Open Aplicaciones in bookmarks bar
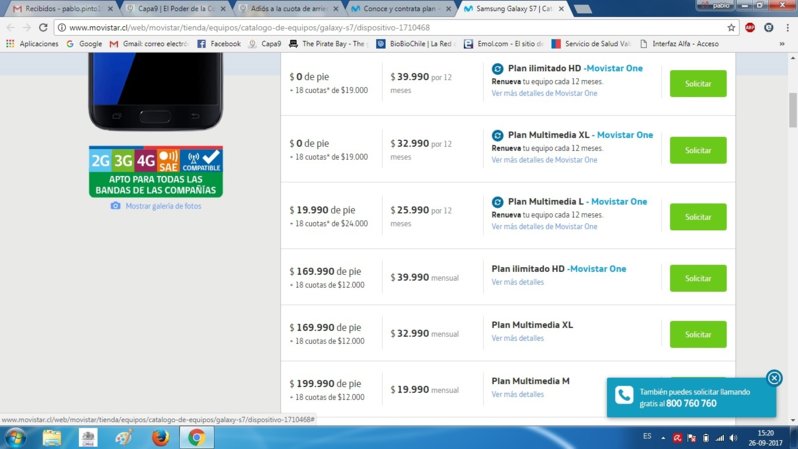This screenshot has width=798, height=449. (x=32, y=44)
